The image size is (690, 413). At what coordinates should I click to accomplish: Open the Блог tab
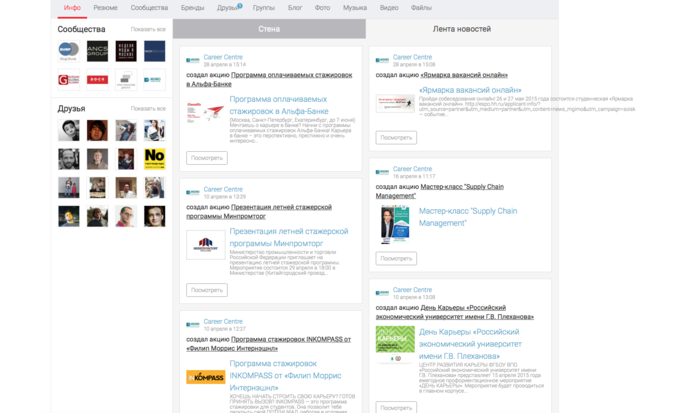pos(295,8)
